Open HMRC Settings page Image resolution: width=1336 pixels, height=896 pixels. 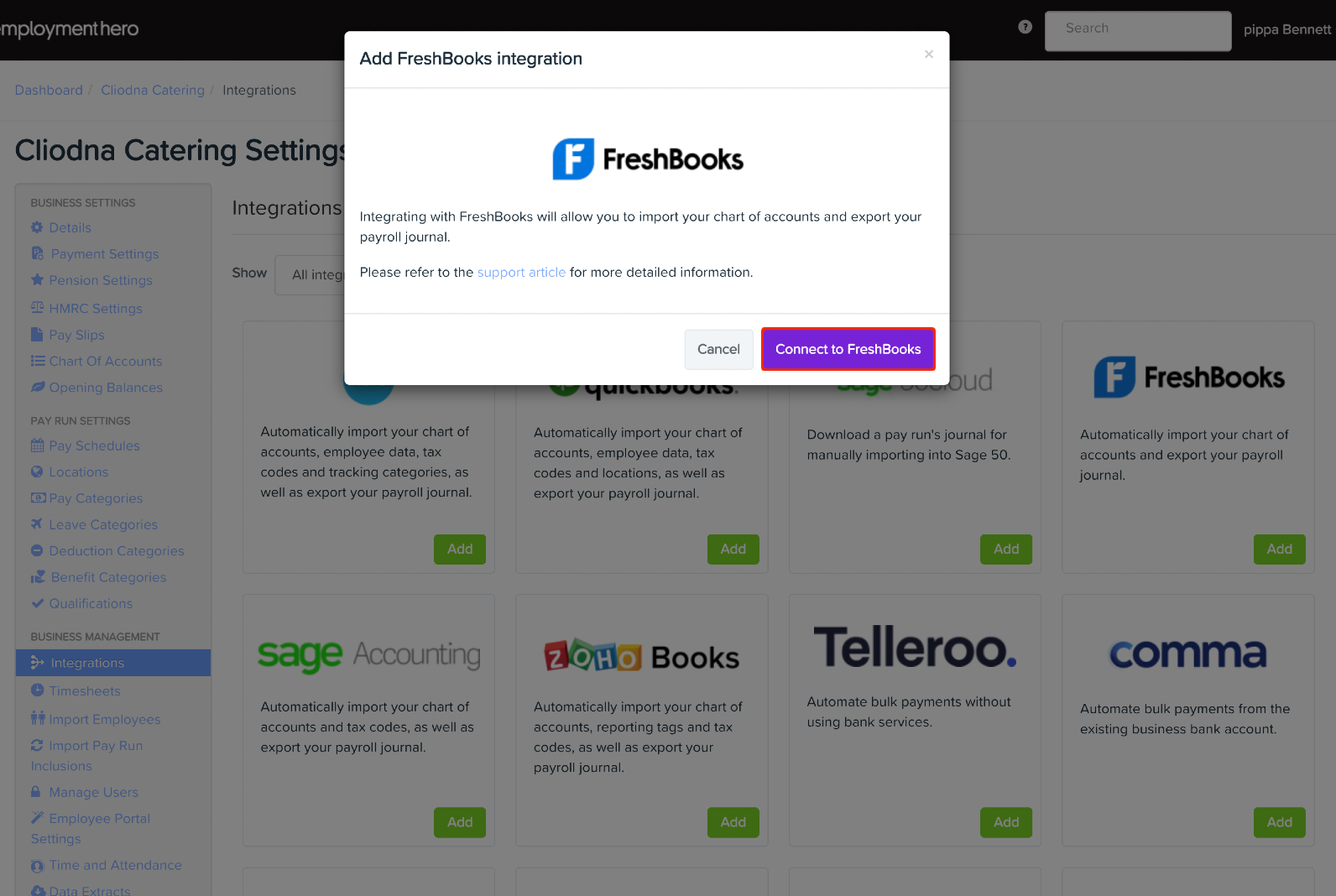[x=96, y=309]
